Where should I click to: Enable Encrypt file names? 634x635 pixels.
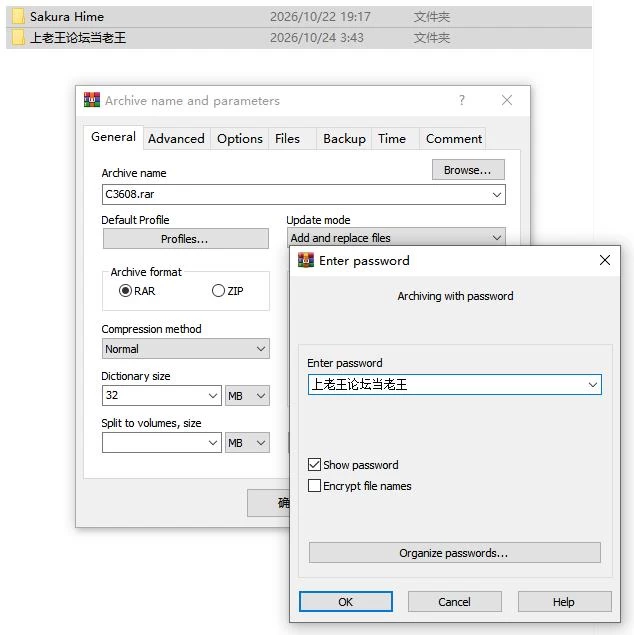point(314,486)
